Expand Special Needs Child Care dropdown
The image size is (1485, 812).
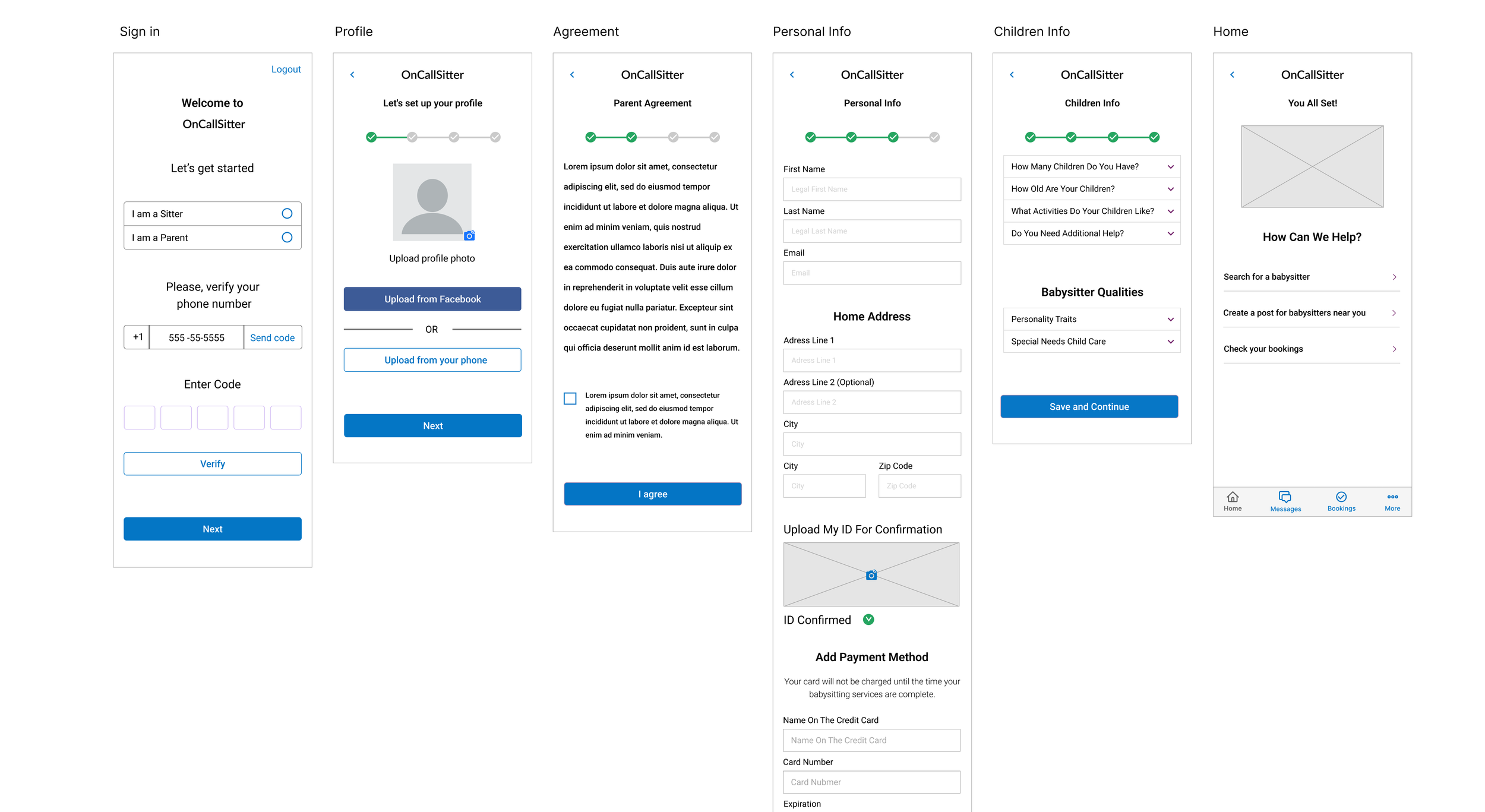(1170, 342)
